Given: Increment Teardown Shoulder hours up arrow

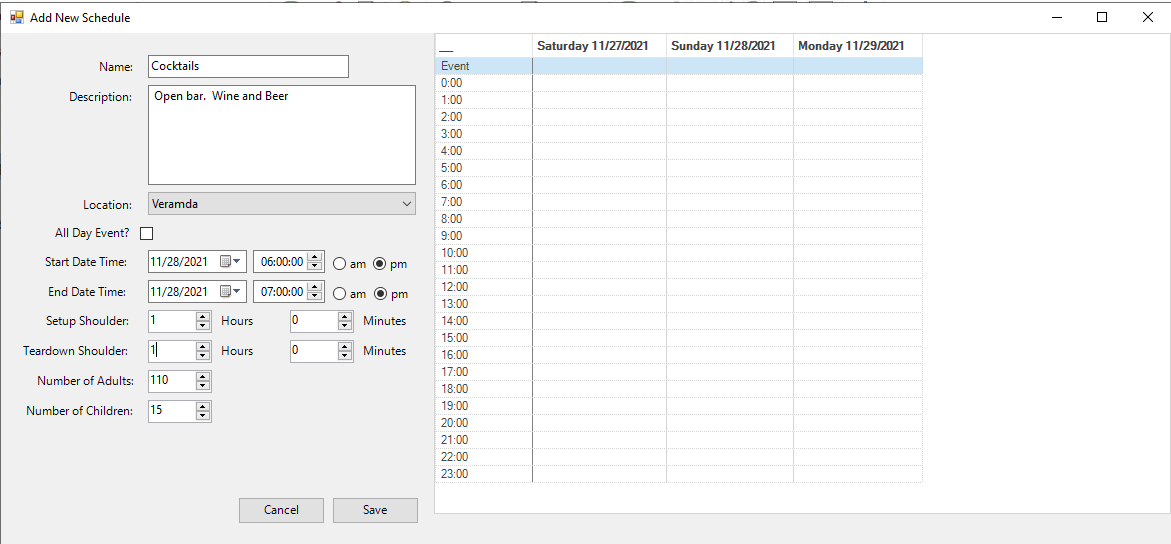Looking at the screenshot, I should pyautogui.click(x=203, y=347).
